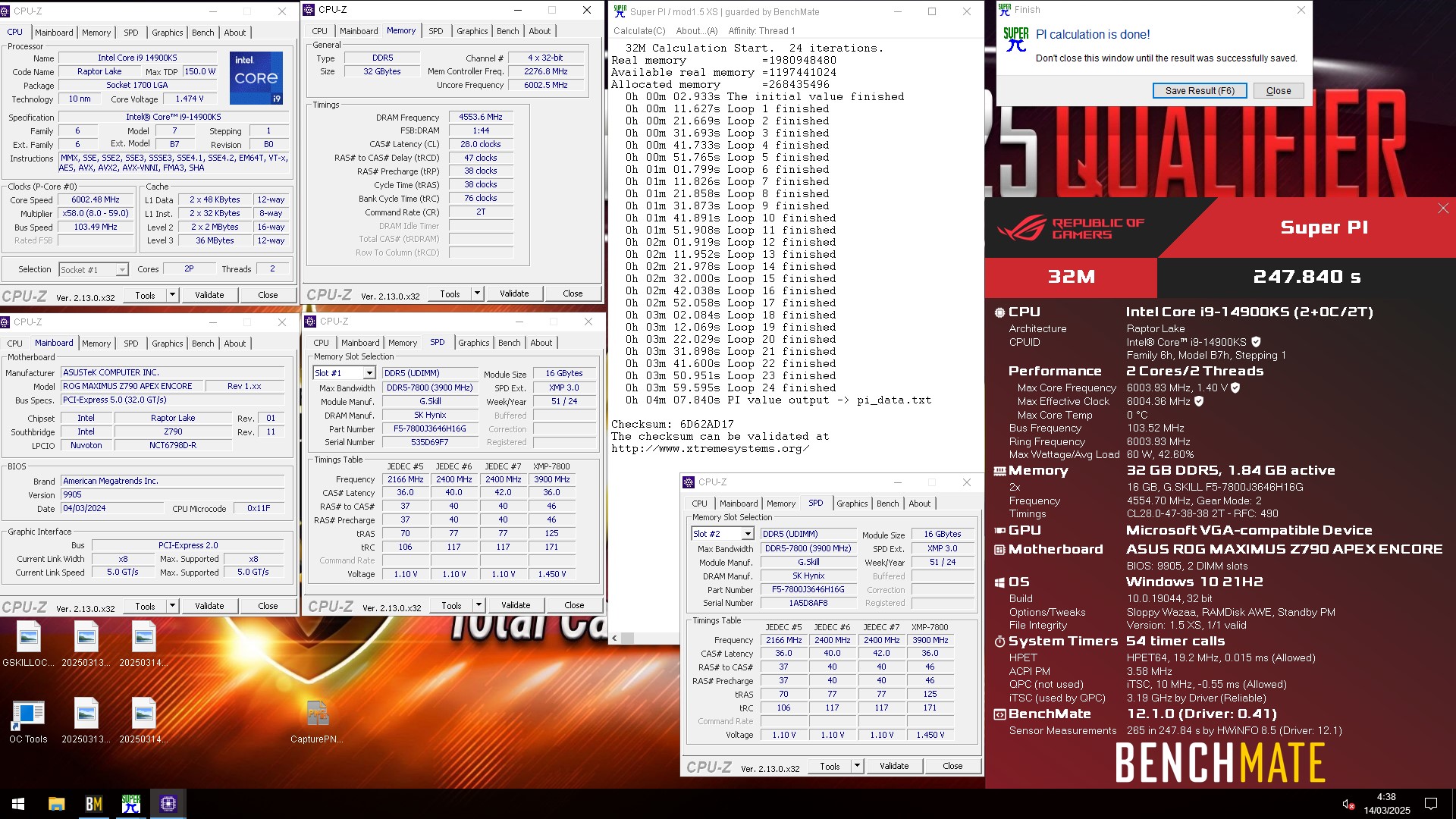Screen dimensions: 1456x819
Task: Switch to Bench tab in CPU-Z CPU window
Action: (x=202, y=33)
